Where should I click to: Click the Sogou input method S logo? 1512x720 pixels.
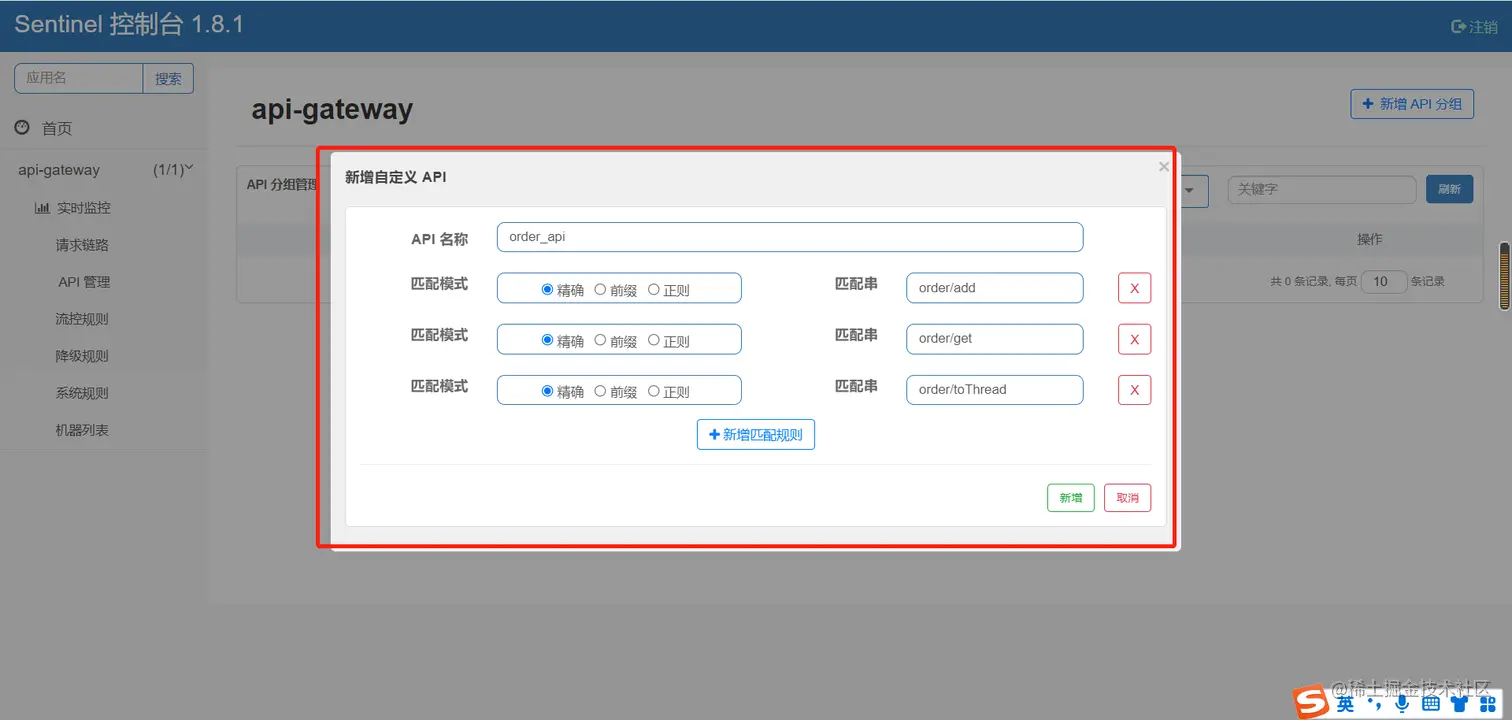click(1312, 704)
